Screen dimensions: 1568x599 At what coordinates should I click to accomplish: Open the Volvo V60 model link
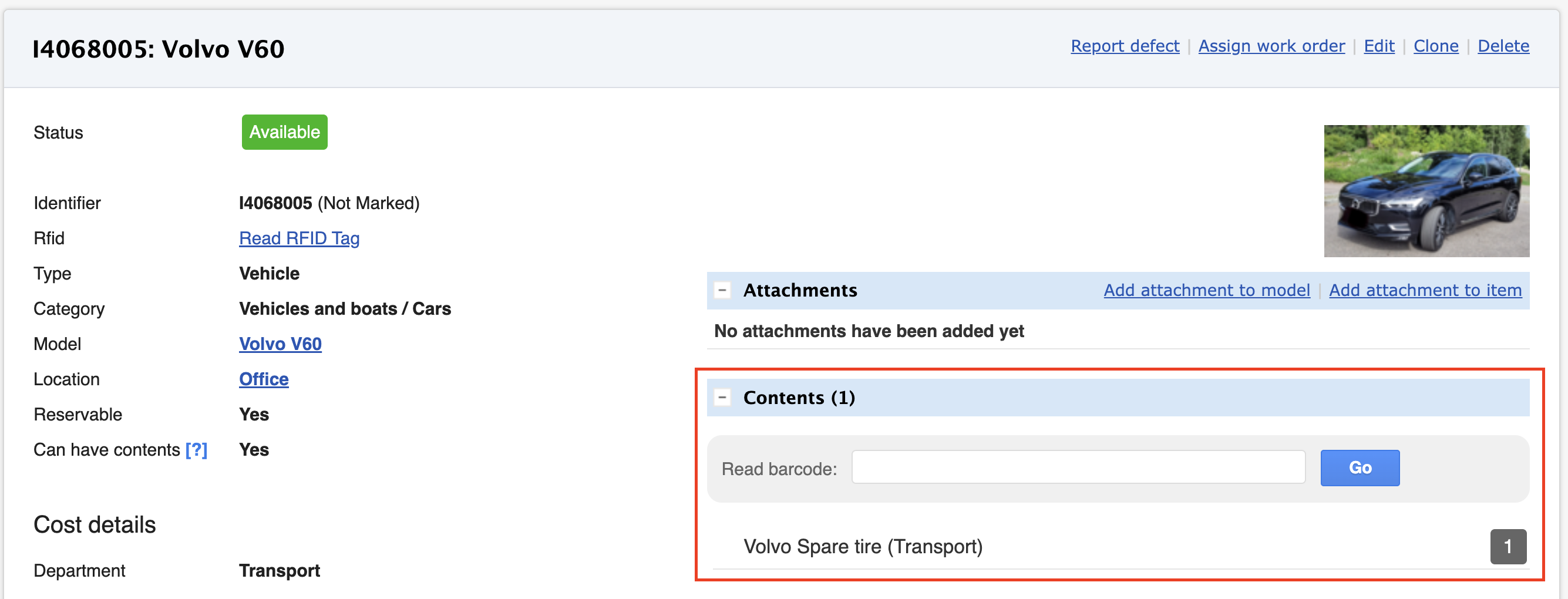coord(280,344)
